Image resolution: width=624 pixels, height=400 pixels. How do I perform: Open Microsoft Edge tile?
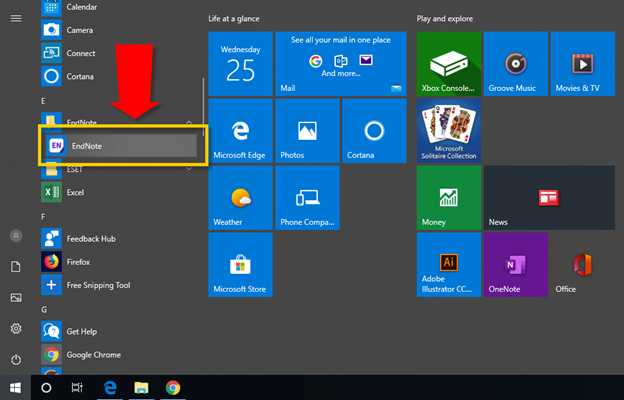240,131
